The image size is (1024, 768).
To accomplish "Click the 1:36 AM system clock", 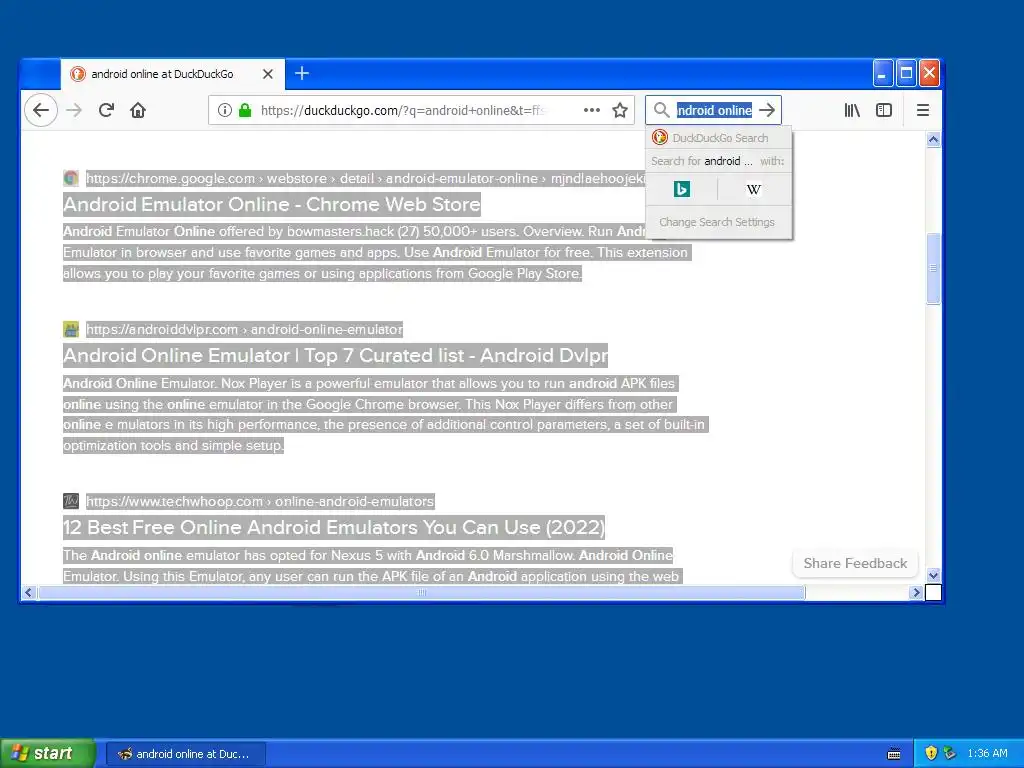I will (987, 754).
